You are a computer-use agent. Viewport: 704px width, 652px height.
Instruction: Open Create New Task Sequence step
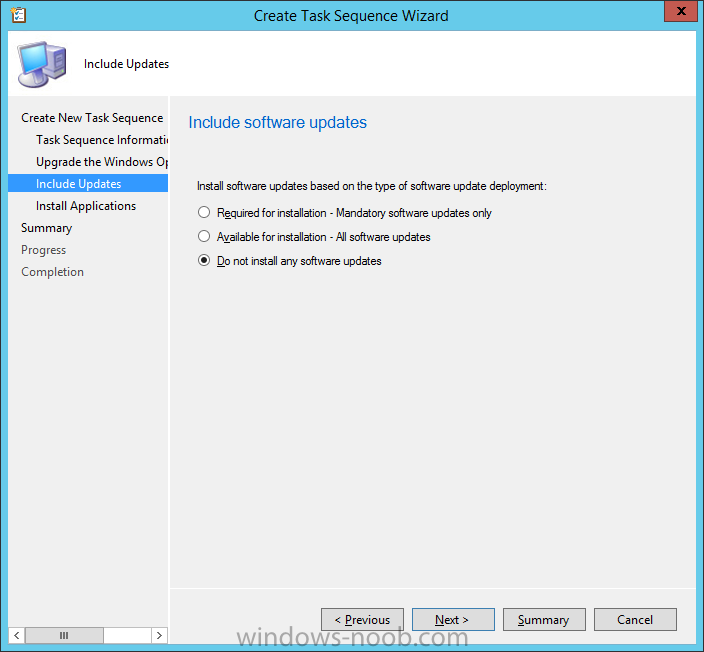pyautogui.click(x=92, y=118)
